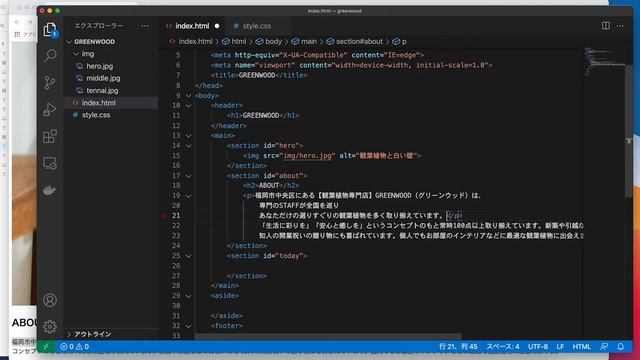Viewport: 640px width, 360px height.
Task: Click the title text GREENWOOD on line 7
Action: coord(257,75)
